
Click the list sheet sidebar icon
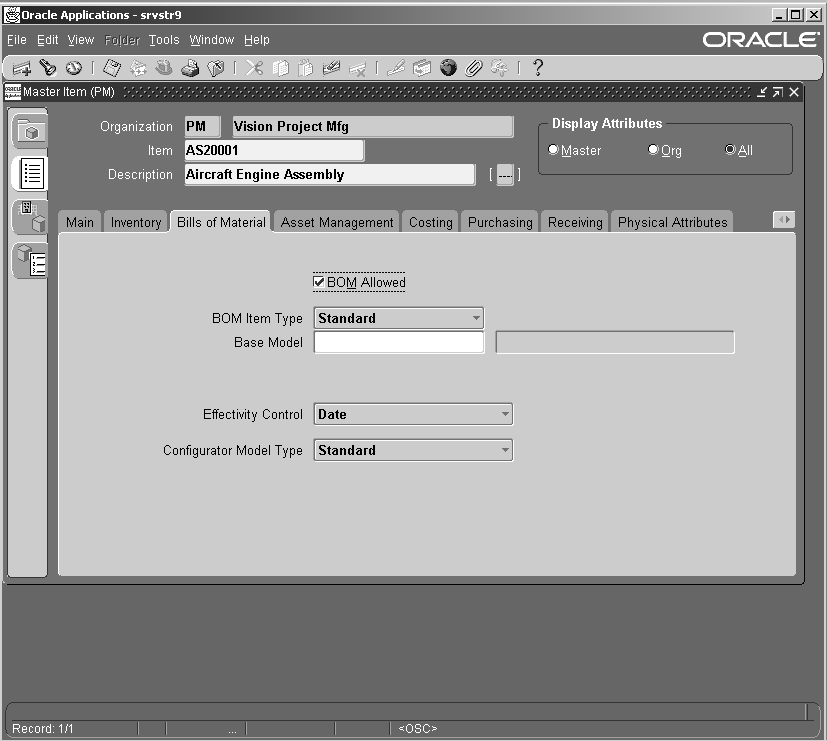(31, 174)
